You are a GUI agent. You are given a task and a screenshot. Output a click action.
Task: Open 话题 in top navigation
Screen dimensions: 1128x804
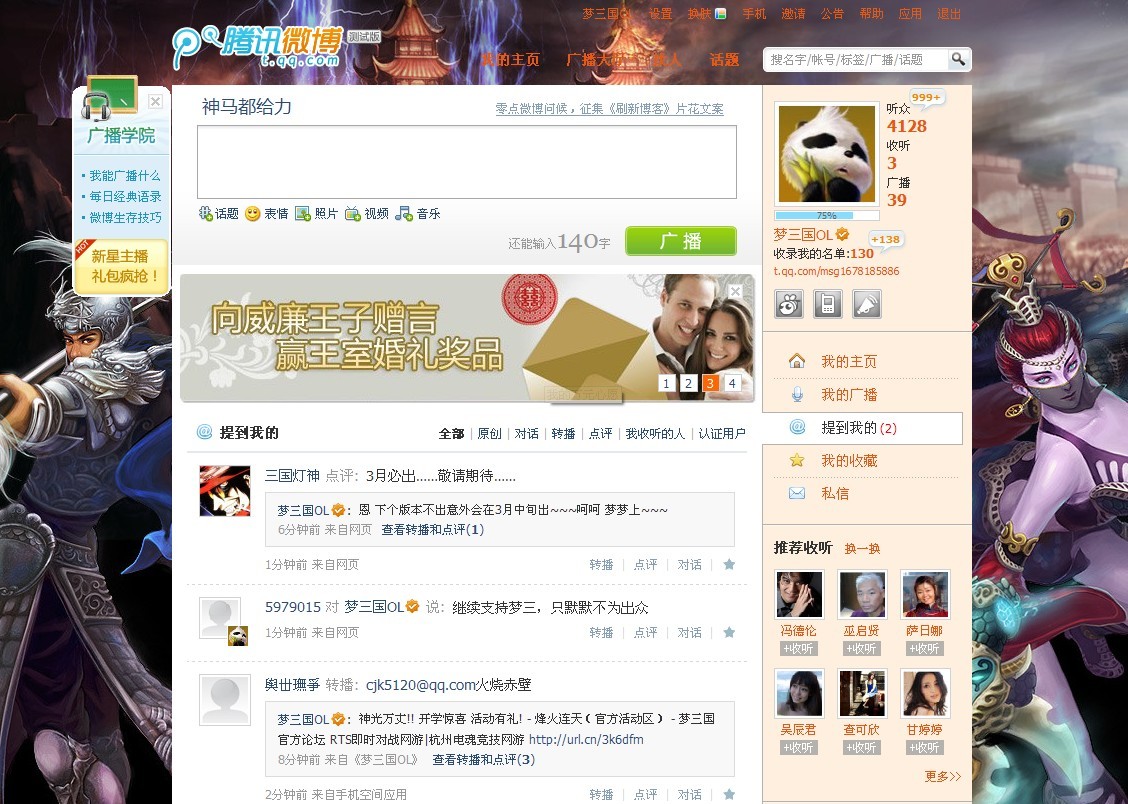tap(724, 60)
